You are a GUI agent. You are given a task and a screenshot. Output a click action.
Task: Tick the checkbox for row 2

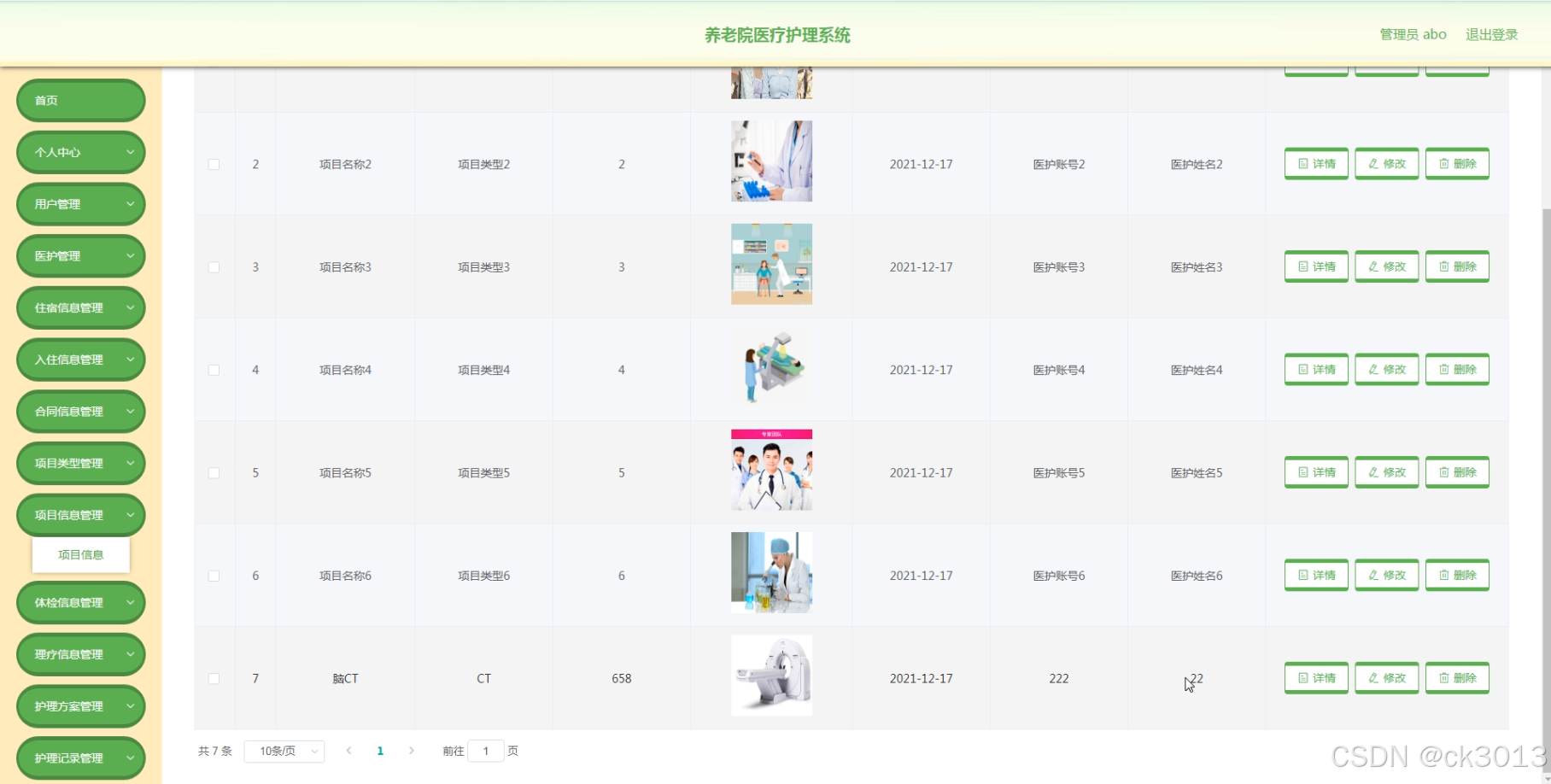click(214, 164)
